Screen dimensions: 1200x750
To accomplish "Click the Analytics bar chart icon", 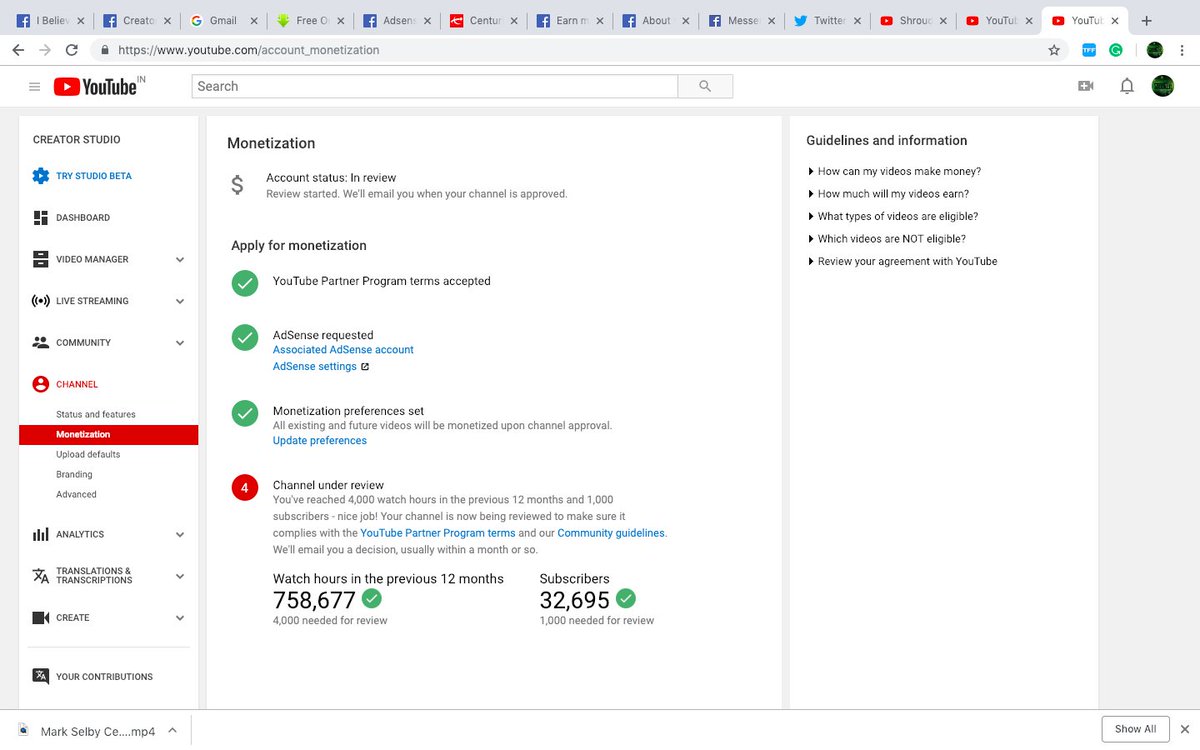I will click(41, 535).
